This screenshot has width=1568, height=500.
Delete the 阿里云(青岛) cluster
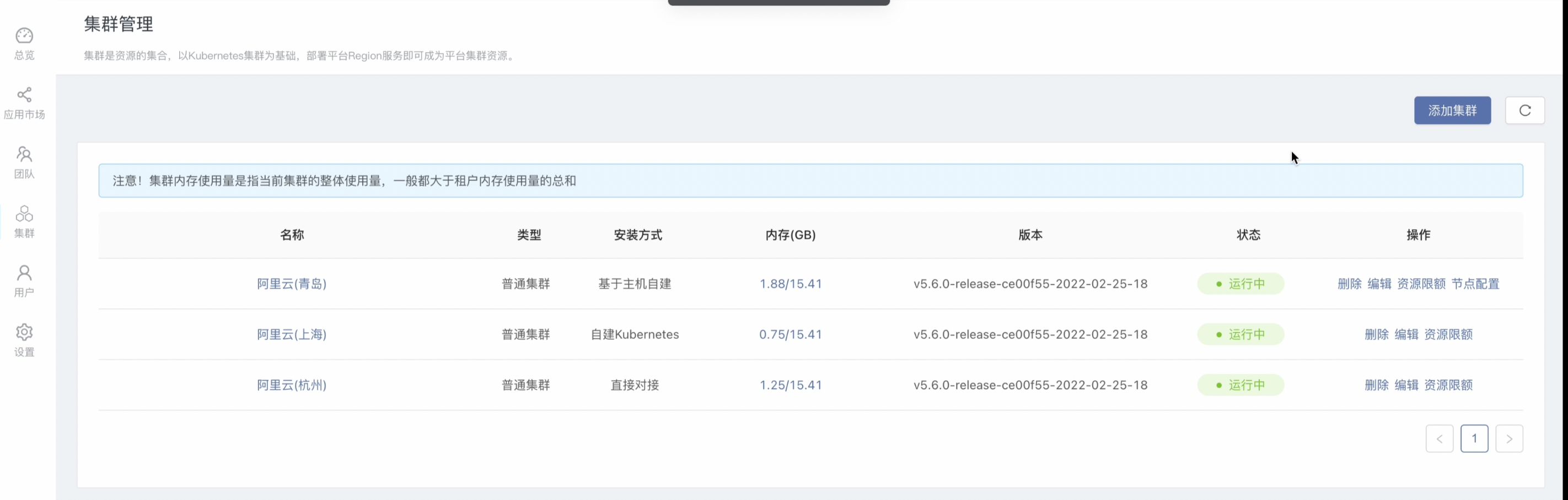[1350, 284]
